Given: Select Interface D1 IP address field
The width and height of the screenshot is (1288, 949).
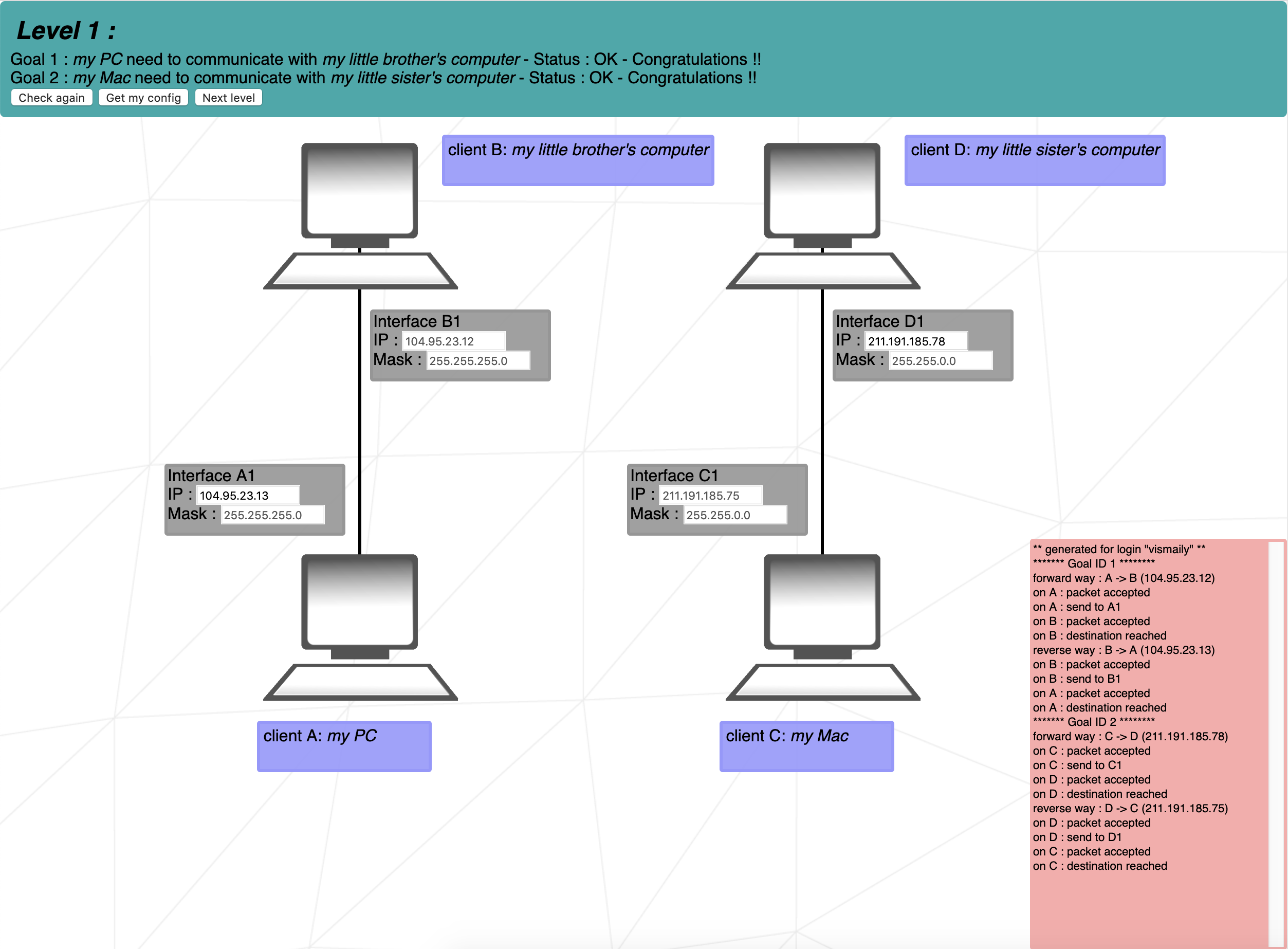Looking at the screenshot, I should coord(920,340).
